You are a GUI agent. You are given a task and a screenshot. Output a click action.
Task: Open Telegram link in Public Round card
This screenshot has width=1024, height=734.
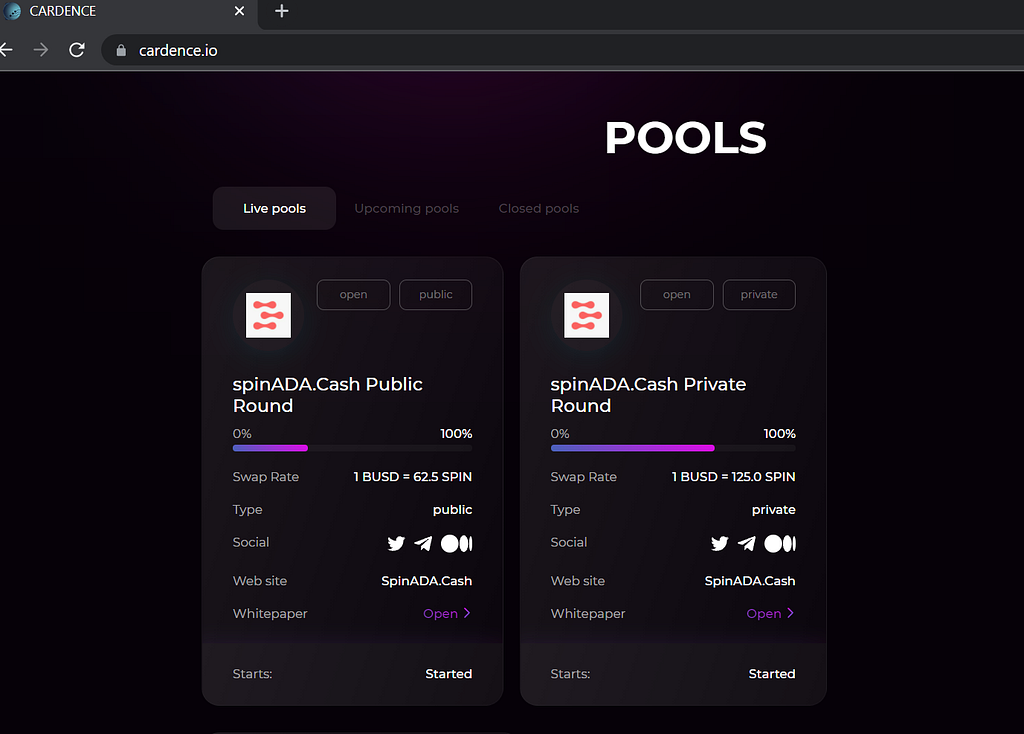tap(423, 543)
